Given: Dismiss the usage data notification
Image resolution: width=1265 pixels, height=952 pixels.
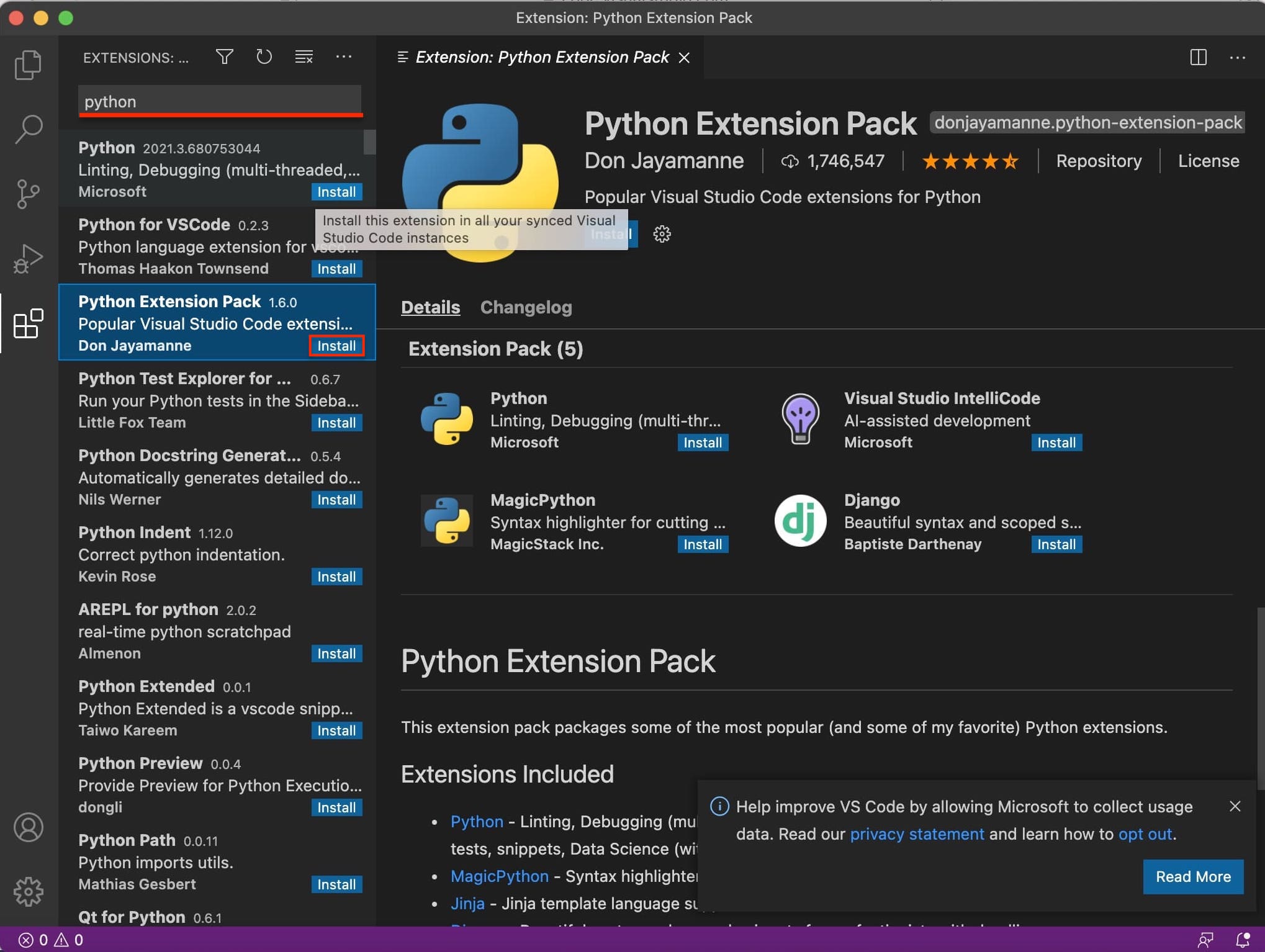Looking at the screenshot, I should pyautogui.click(x=1235, y=806).
